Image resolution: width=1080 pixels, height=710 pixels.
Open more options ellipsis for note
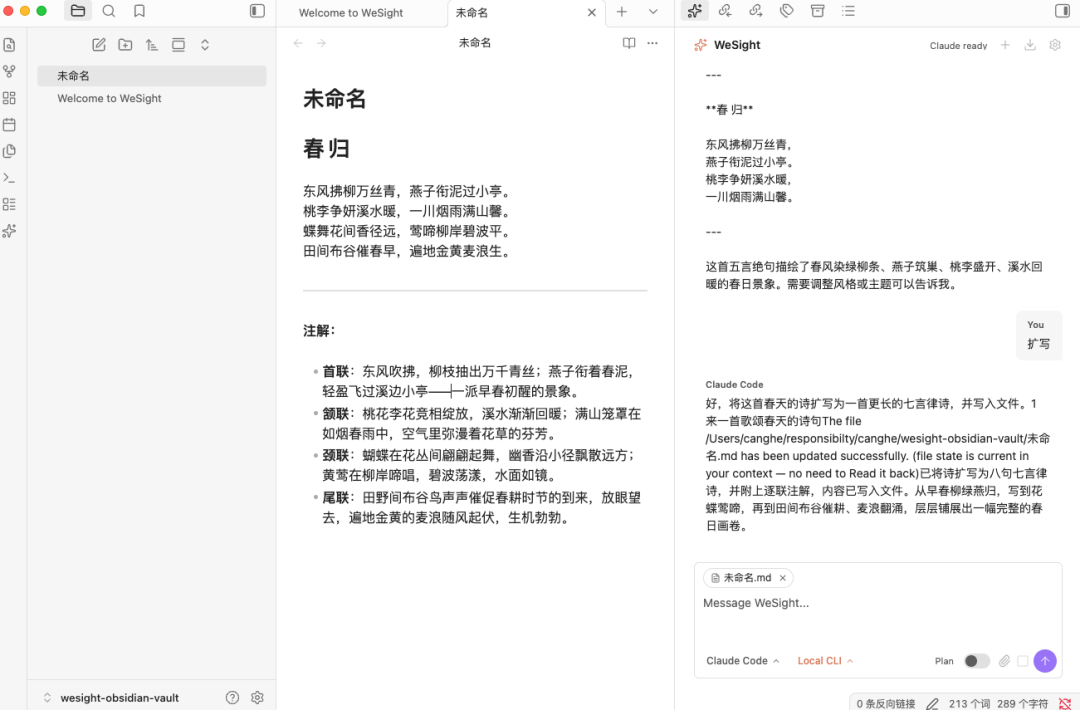tap(652, 43)
